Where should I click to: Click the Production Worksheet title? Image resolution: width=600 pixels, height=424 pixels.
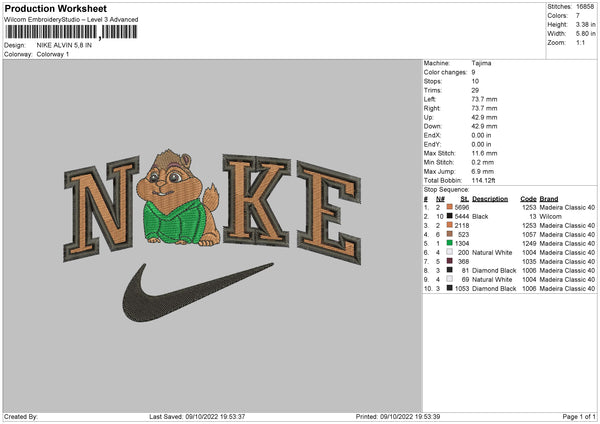55,8
